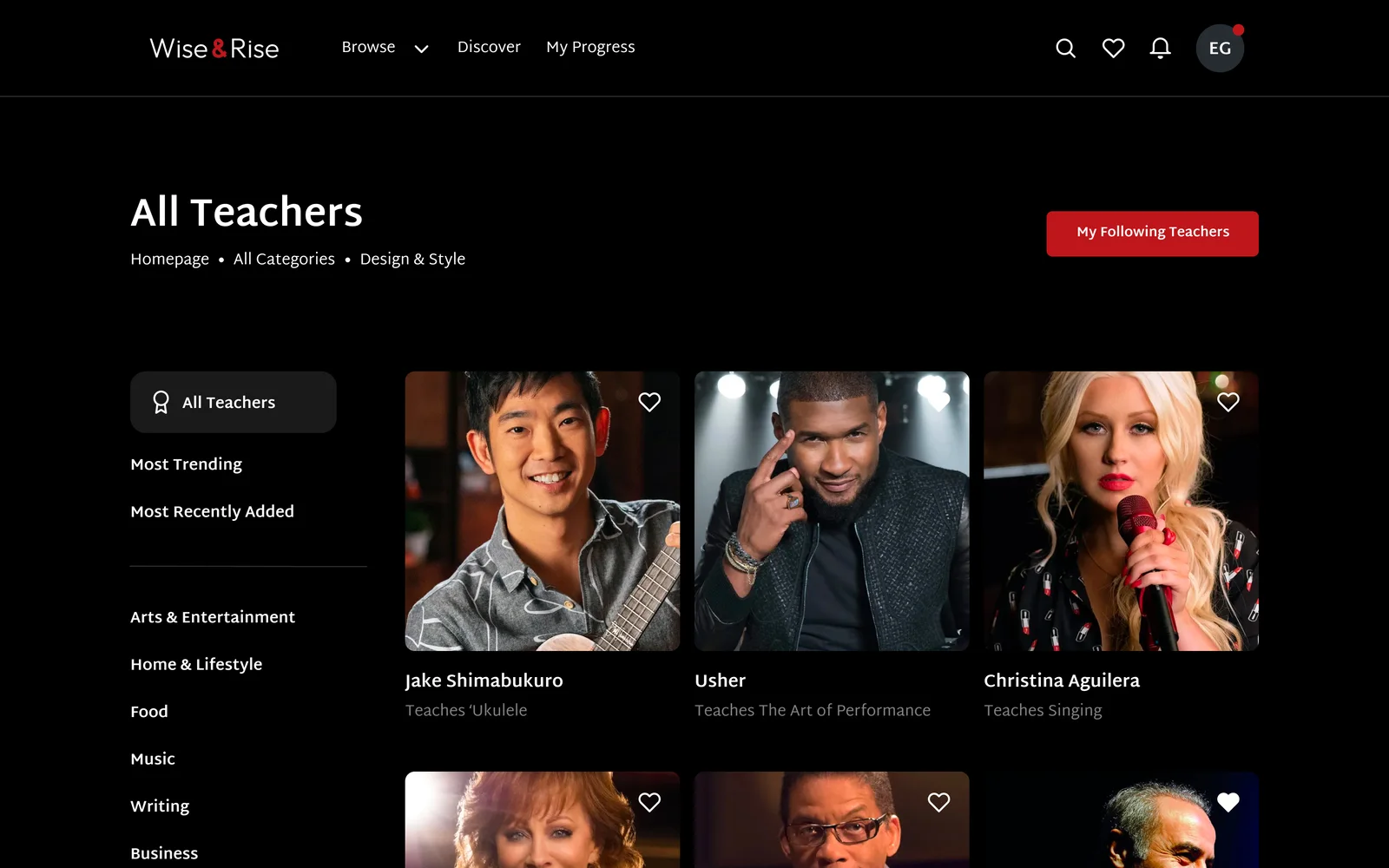The width and height of the screenshot is (1389, 868).
Task: Click 'Teaches The Art of Performance' text
Action: pyautogui.click(x=813, y=710)
